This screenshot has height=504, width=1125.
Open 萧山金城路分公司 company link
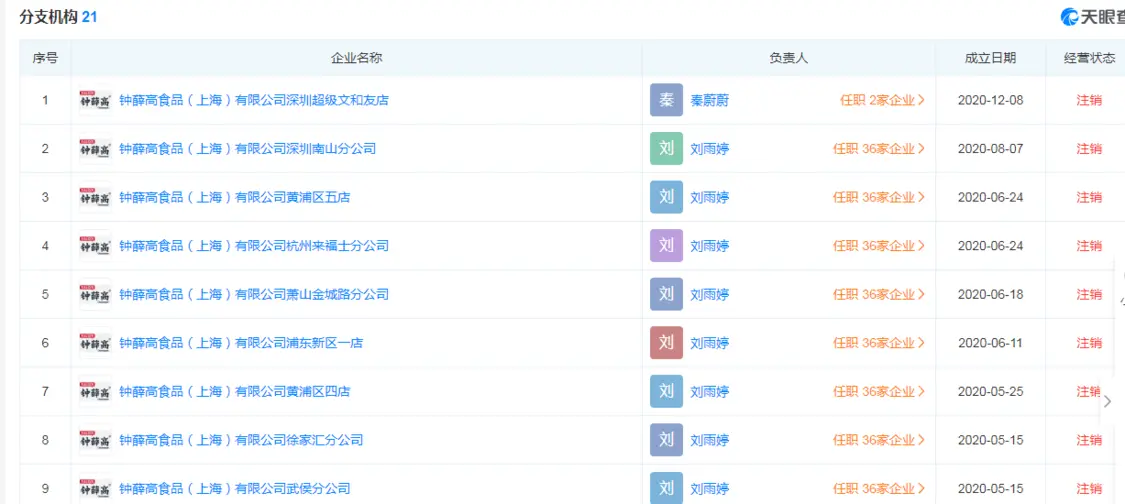(253, 294)
